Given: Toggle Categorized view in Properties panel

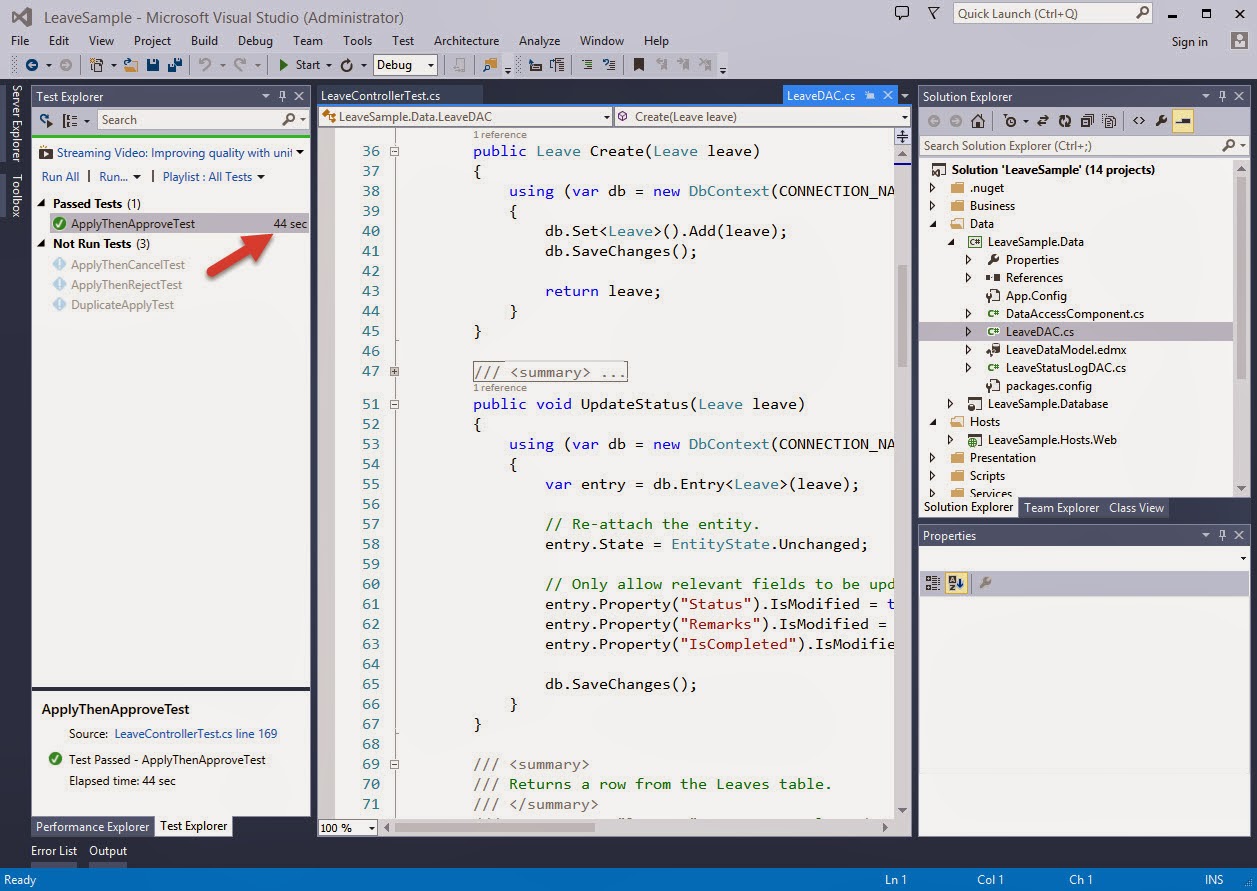Looking at the screenshot, I should 933,583.
